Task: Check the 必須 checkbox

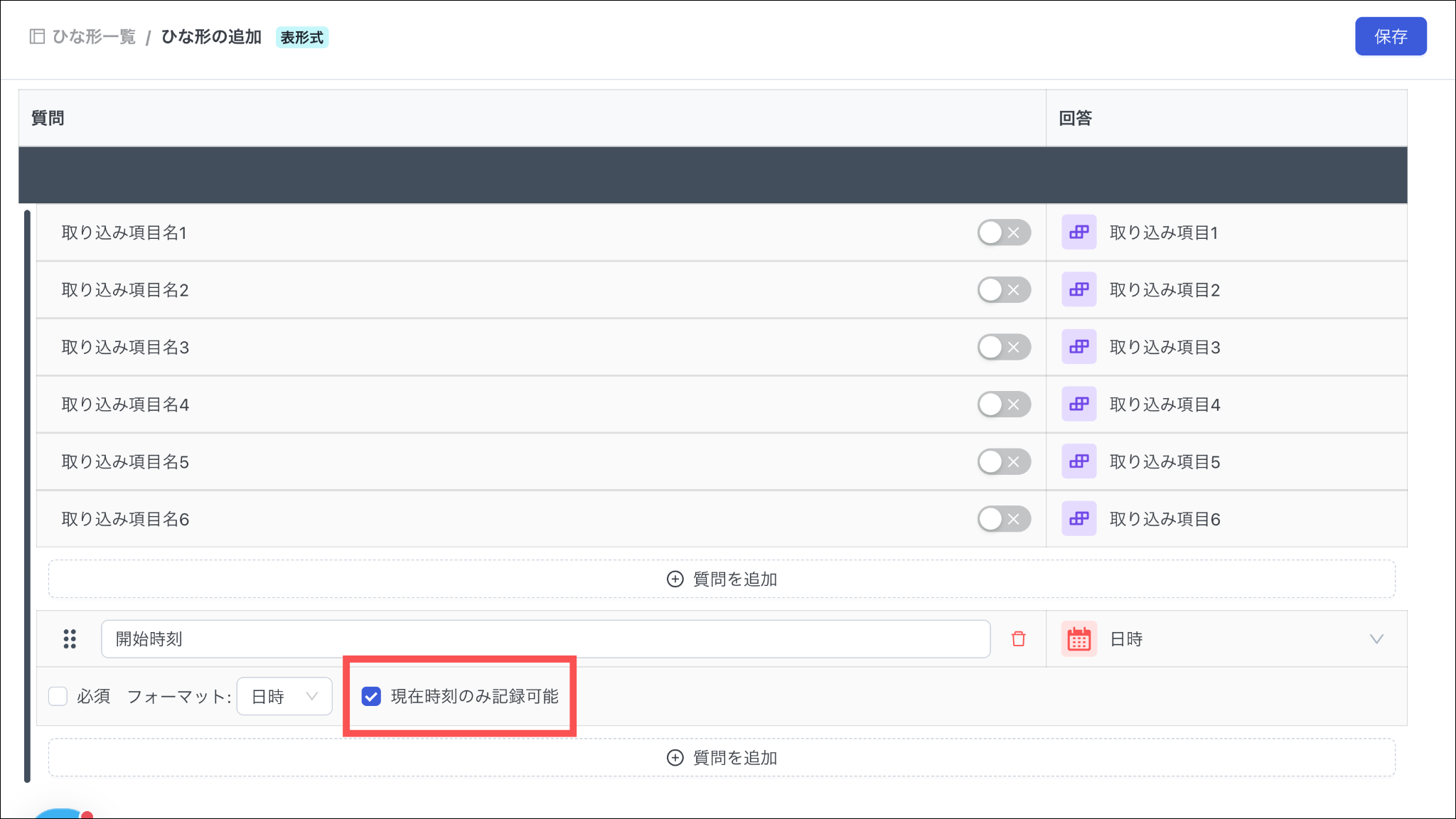Action: pos(58,696)
